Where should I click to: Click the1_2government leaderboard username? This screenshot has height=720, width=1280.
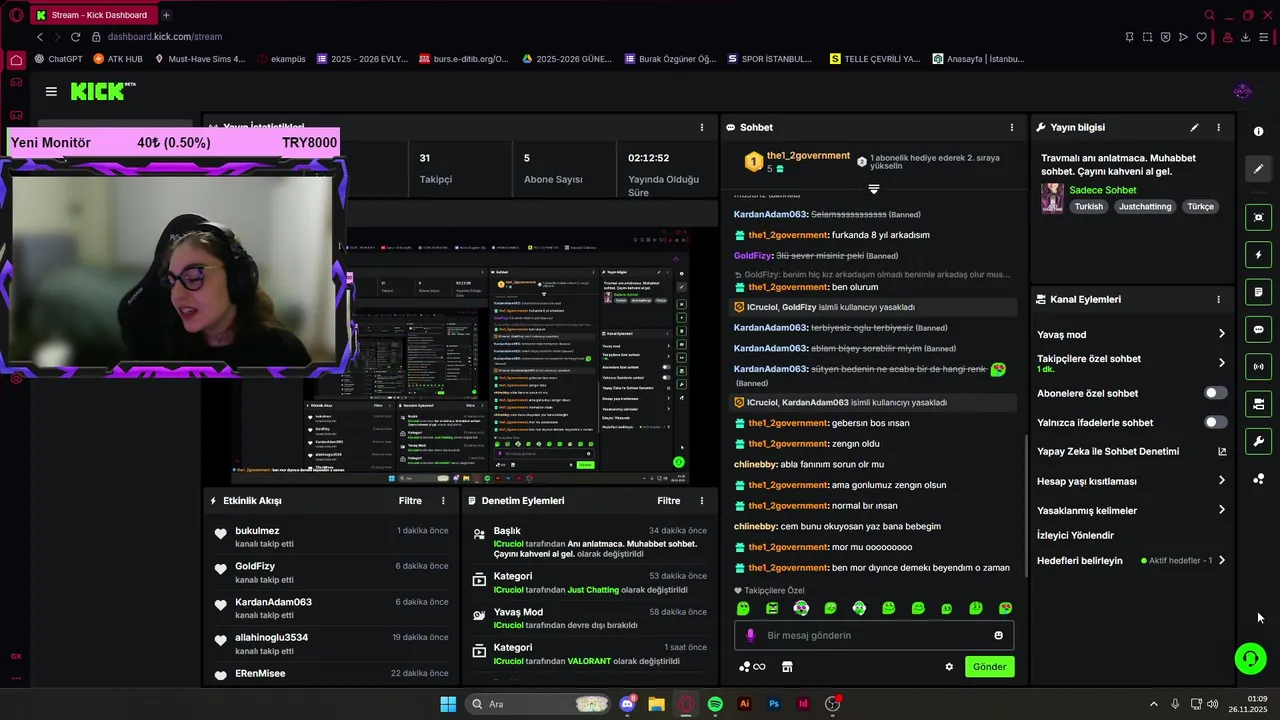click(x=808, y=156)
